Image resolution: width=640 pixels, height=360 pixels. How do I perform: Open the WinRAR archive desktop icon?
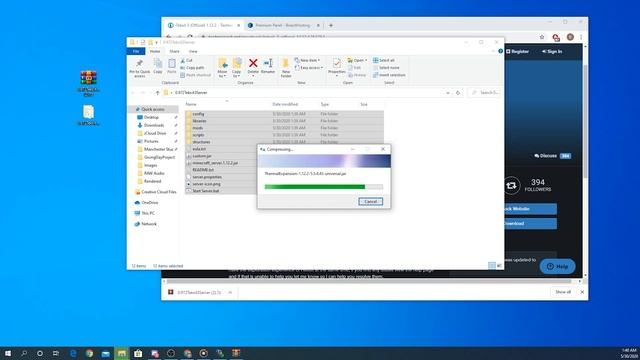click(x=89, y=83)
